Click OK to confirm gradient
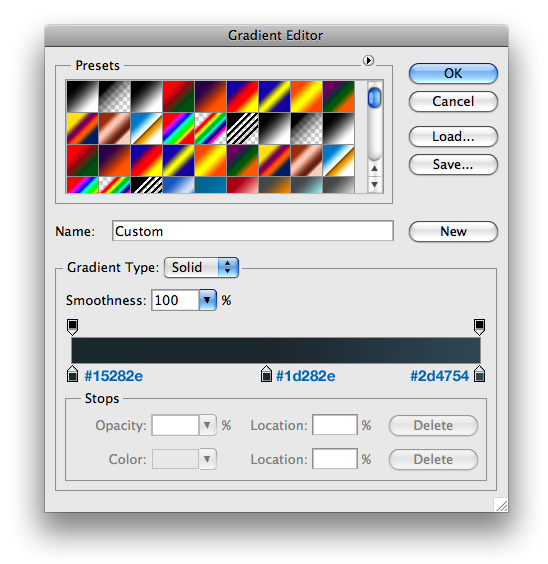548x564 pixels. tap(453, 73)
